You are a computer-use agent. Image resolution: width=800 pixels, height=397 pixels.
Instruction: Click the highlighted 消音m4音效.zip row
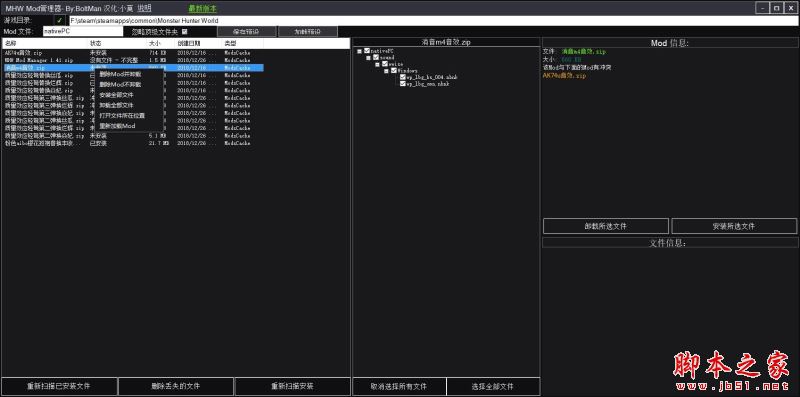coord(133,67)
